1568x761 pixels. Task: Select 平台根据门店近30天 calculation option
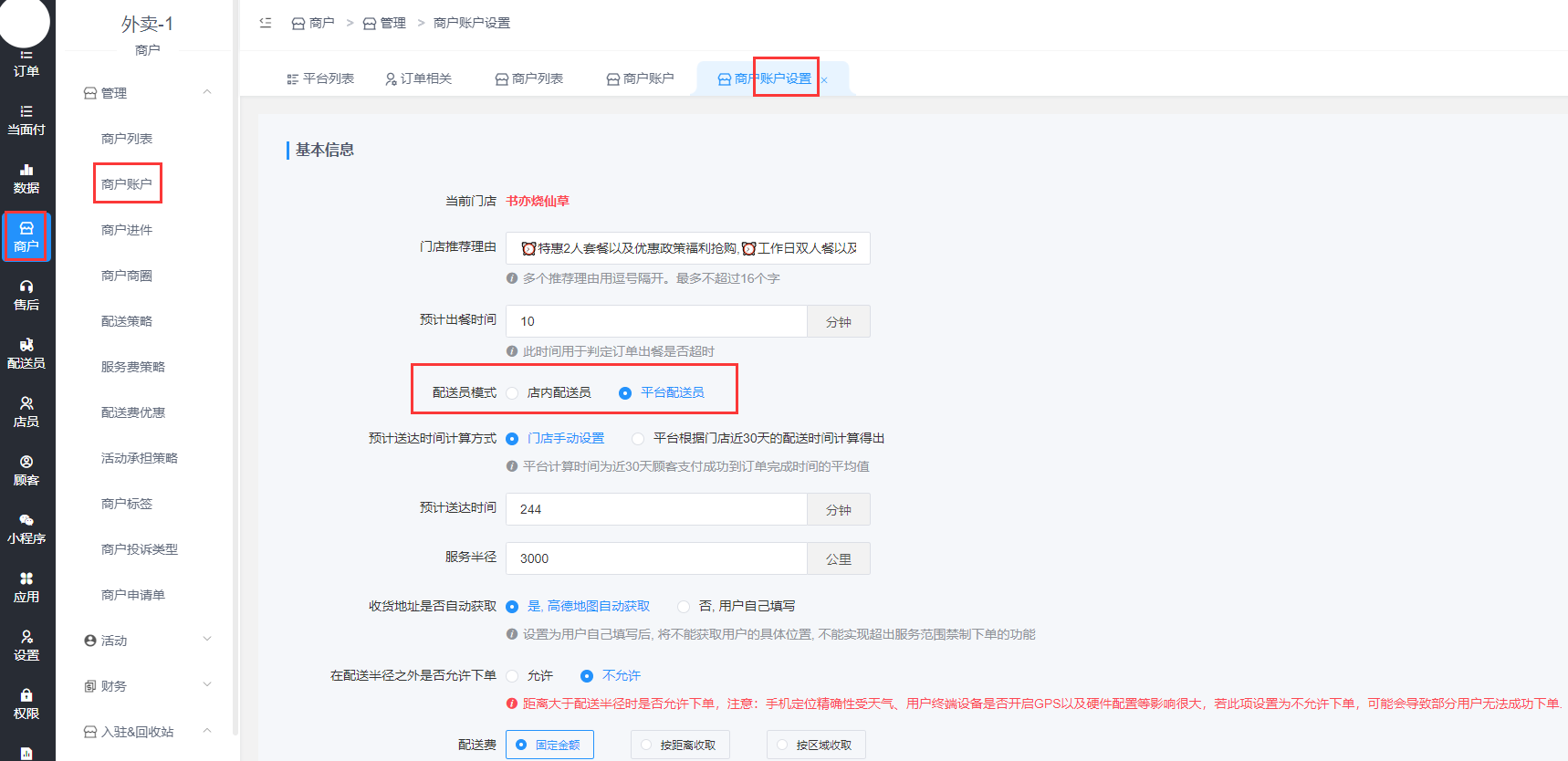click(758, 438)
